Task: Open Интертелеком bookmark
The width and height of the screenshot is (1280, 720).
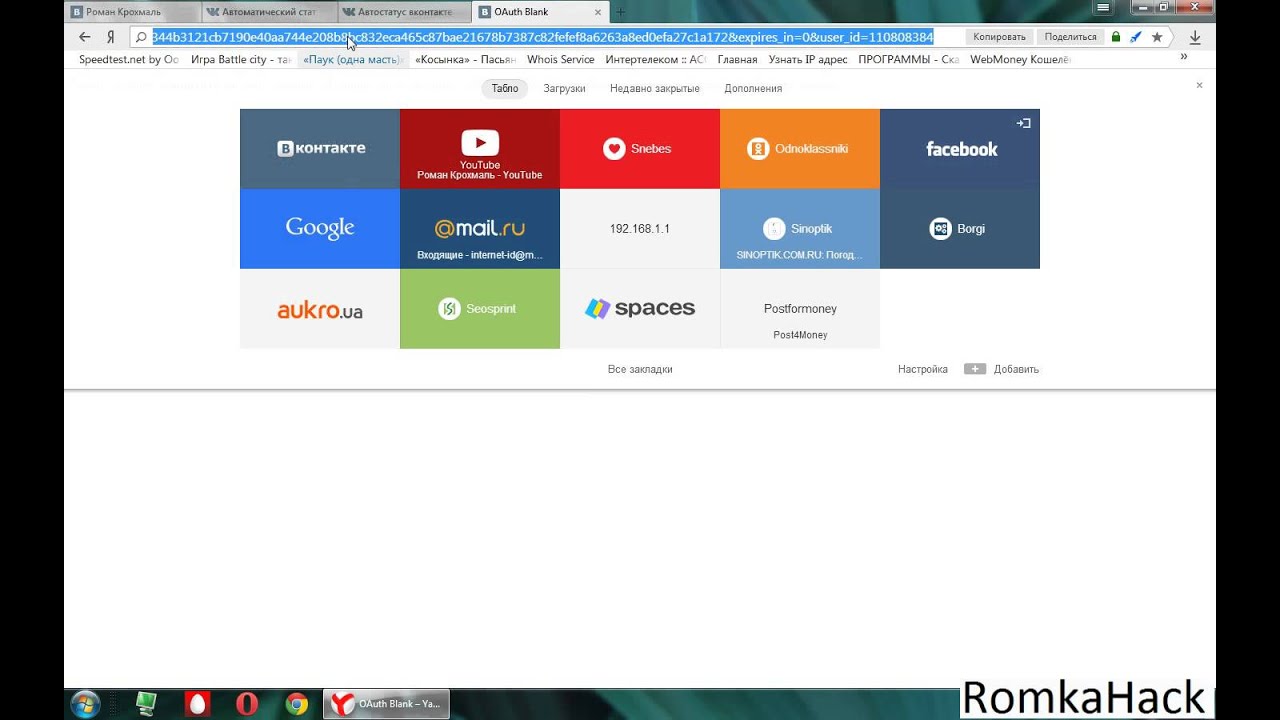Action: tap(655, 59)
